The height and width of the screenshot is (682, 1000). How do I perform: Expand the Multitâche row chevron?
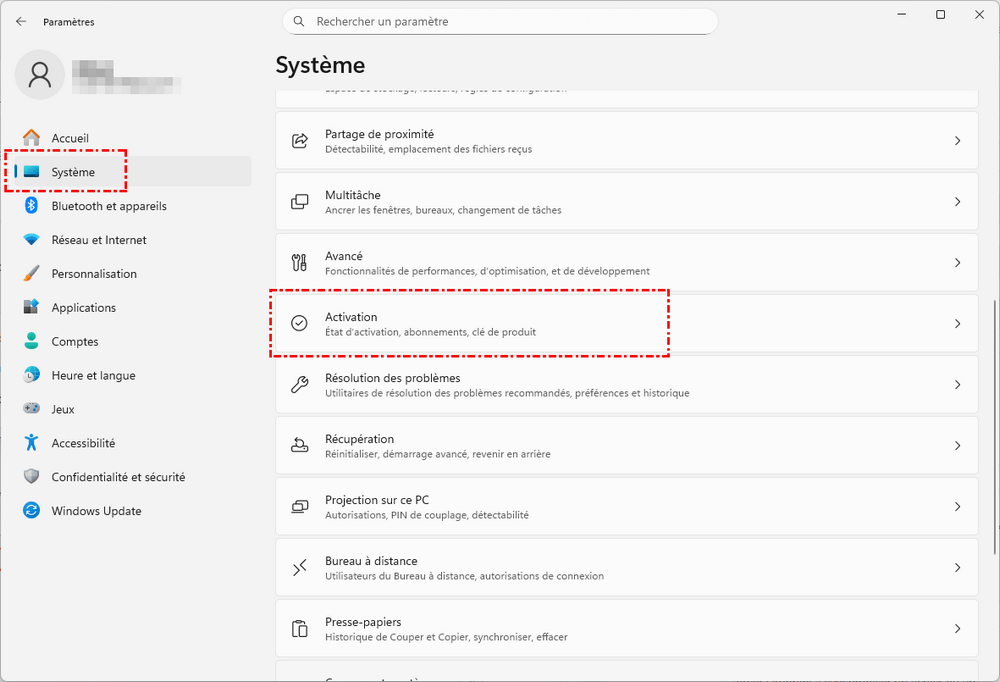pos(957,202)
